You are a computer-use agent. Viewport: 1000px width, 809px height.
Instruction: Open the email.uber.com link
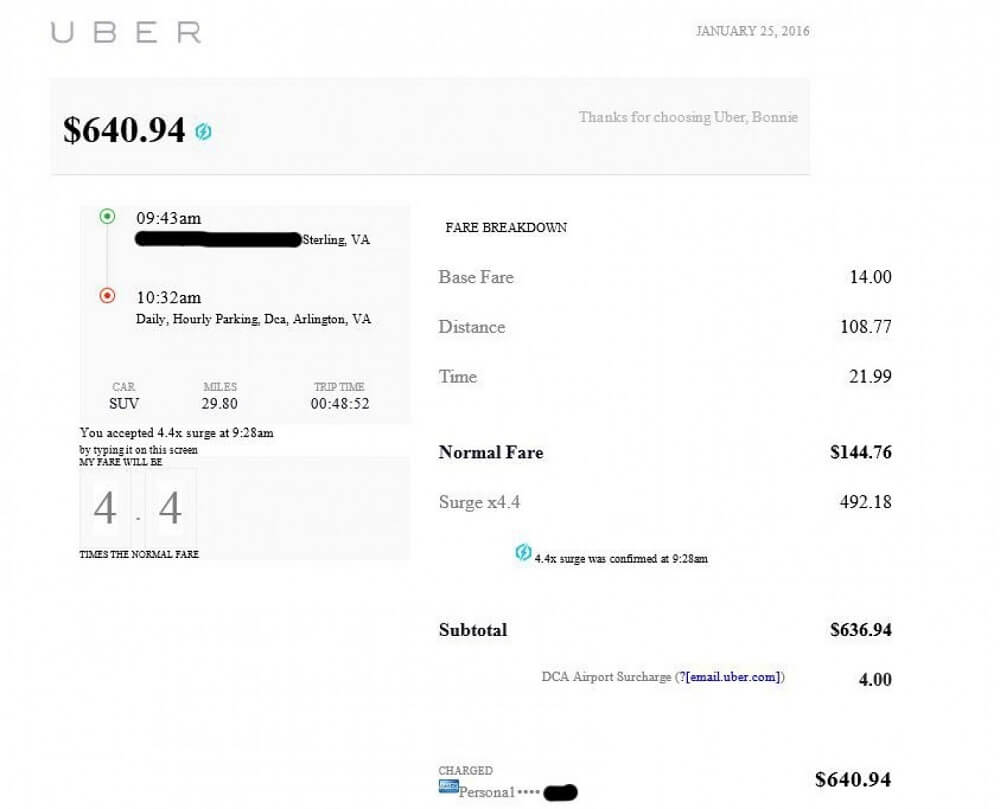pos(734,677)
